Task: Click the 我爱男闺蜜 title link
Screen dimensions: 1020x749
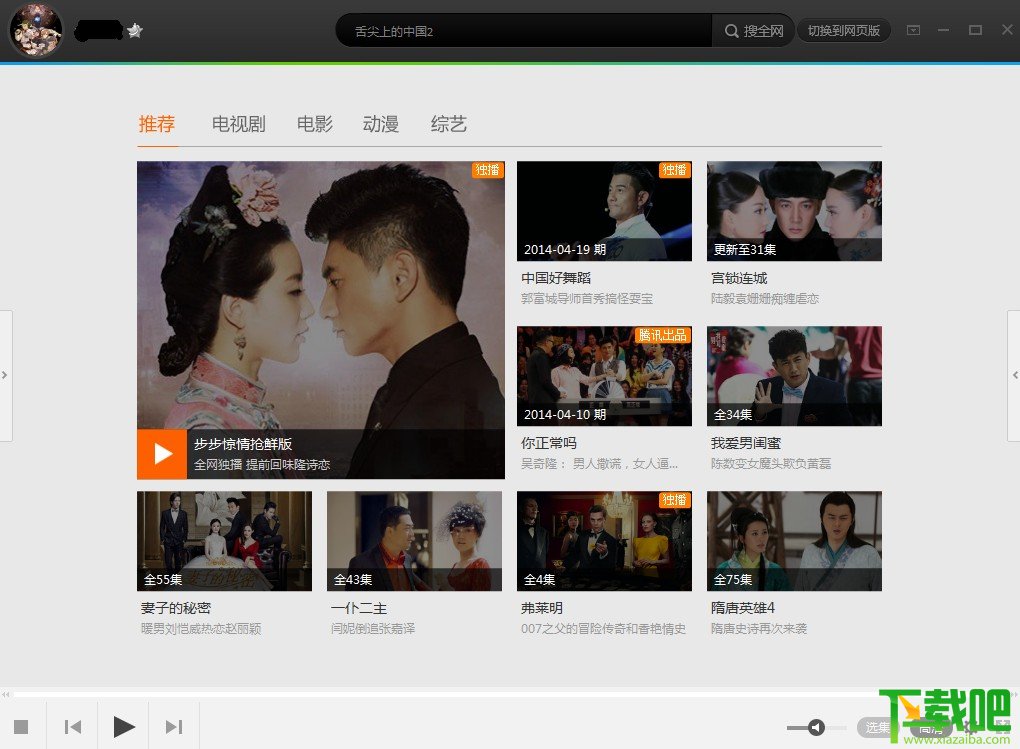Action: pos(745,443)
